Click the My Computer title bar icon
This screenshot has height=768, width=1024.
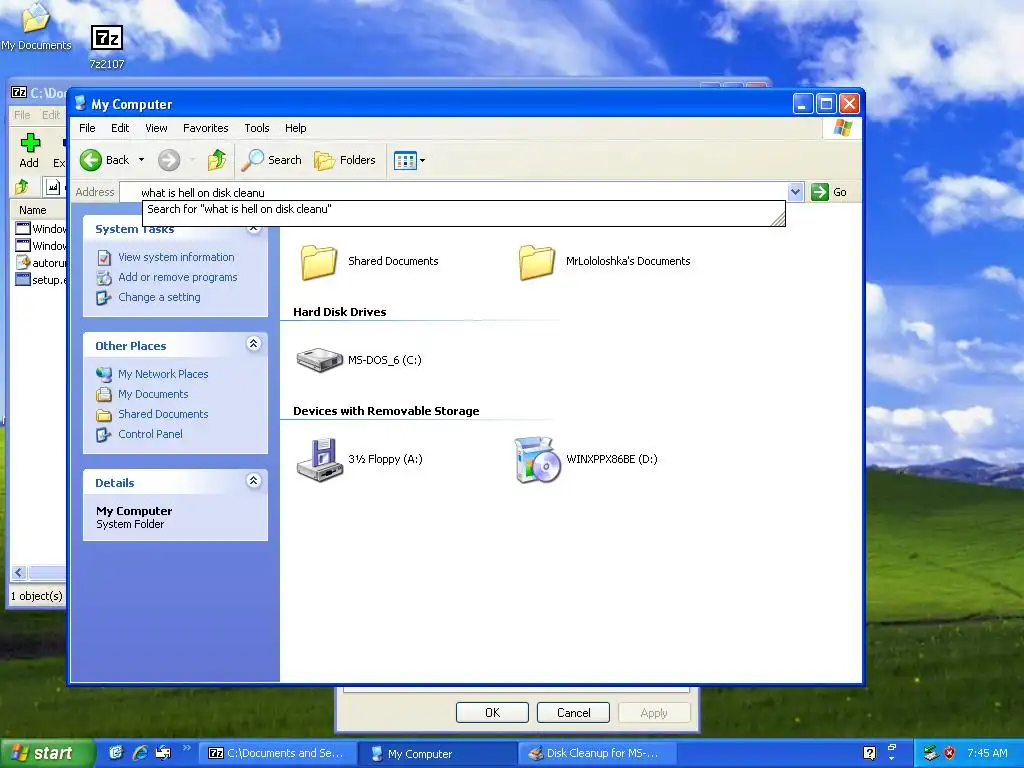click(80, 104)
